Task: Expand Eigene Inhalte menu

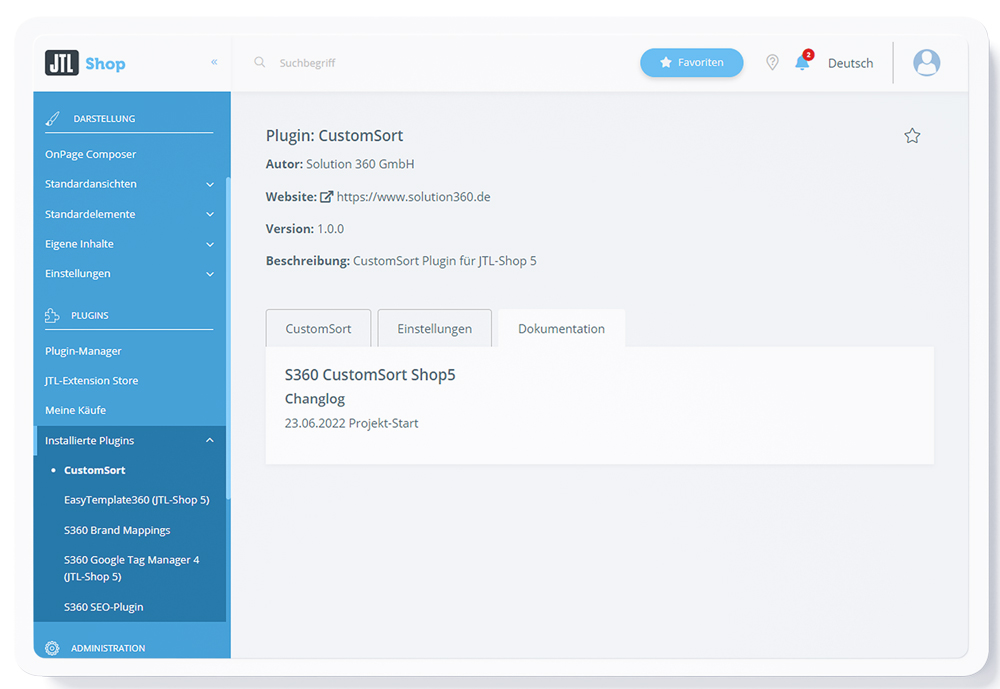Action: [x=129, y=244]
